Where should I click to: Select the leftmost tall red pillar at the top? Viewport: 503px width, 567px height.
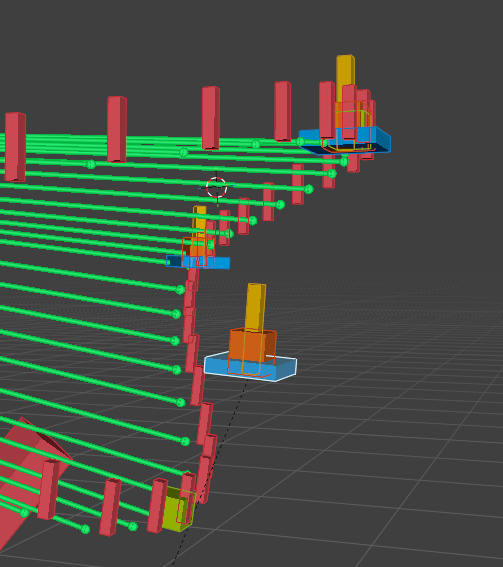click(x=15, y=146)
